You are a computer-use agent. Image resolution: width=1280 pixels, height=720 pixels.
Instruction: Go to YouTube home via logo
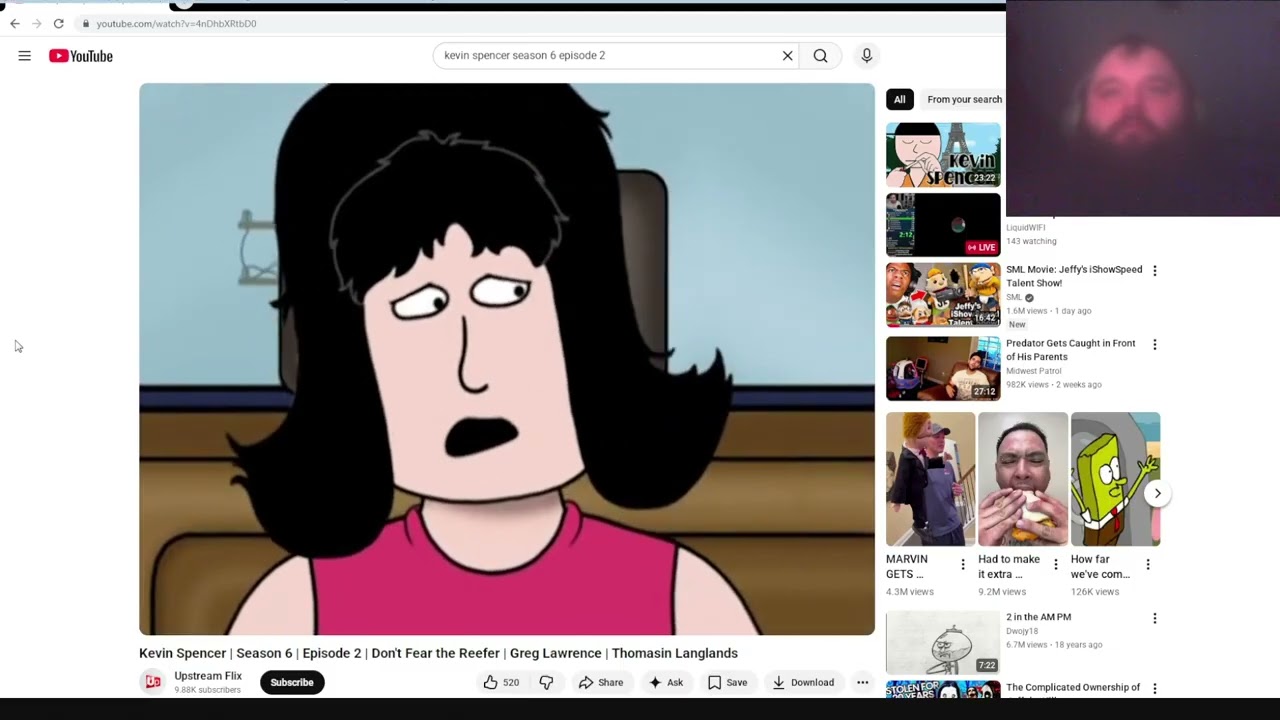(81, 56)
